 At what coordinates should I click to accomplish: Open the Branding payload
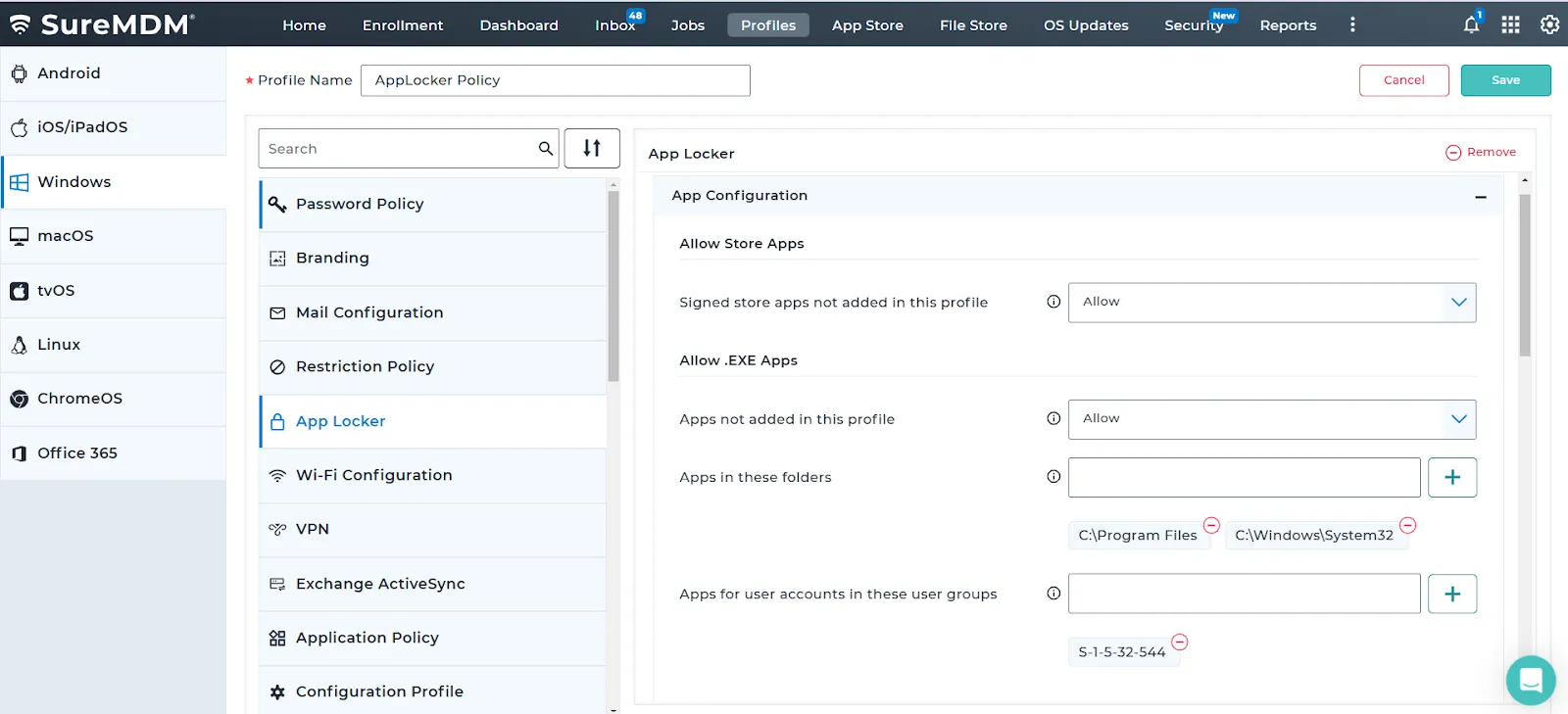pyautogui.click(x=433, y=259)
